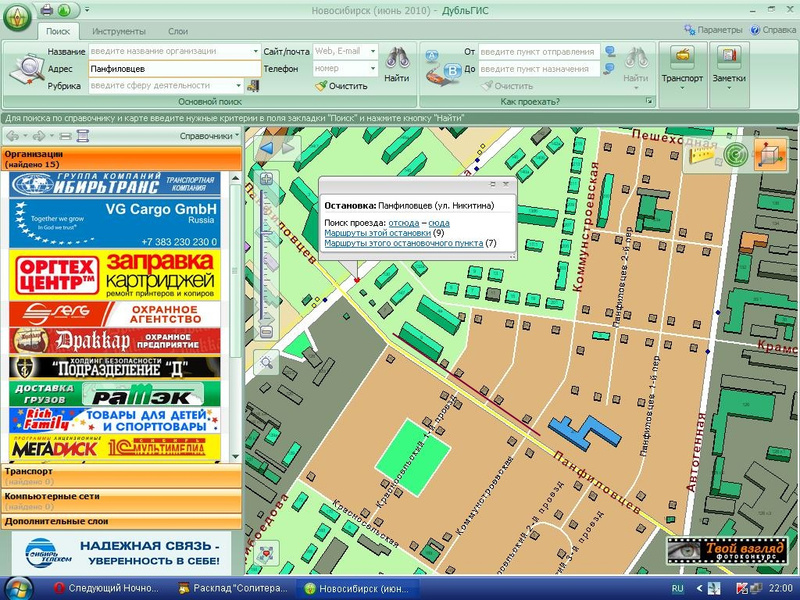Click the printer icon in quick access toolbar

(x=47, y=9)
